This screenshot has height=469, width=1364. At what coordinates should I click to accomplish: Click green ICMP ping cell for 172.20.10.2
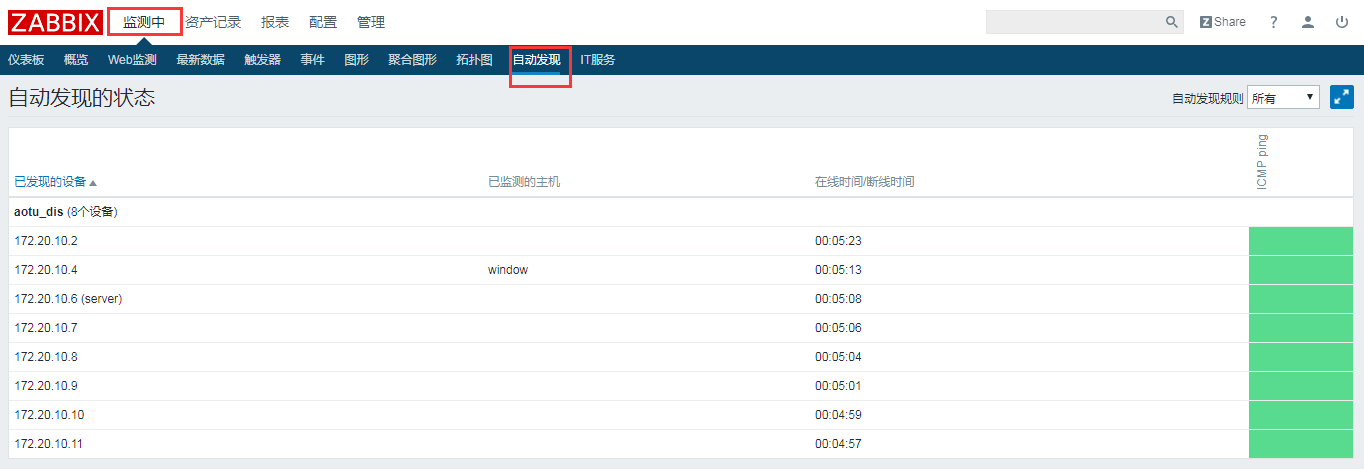pyautogui.click(x=1301, y=241)
